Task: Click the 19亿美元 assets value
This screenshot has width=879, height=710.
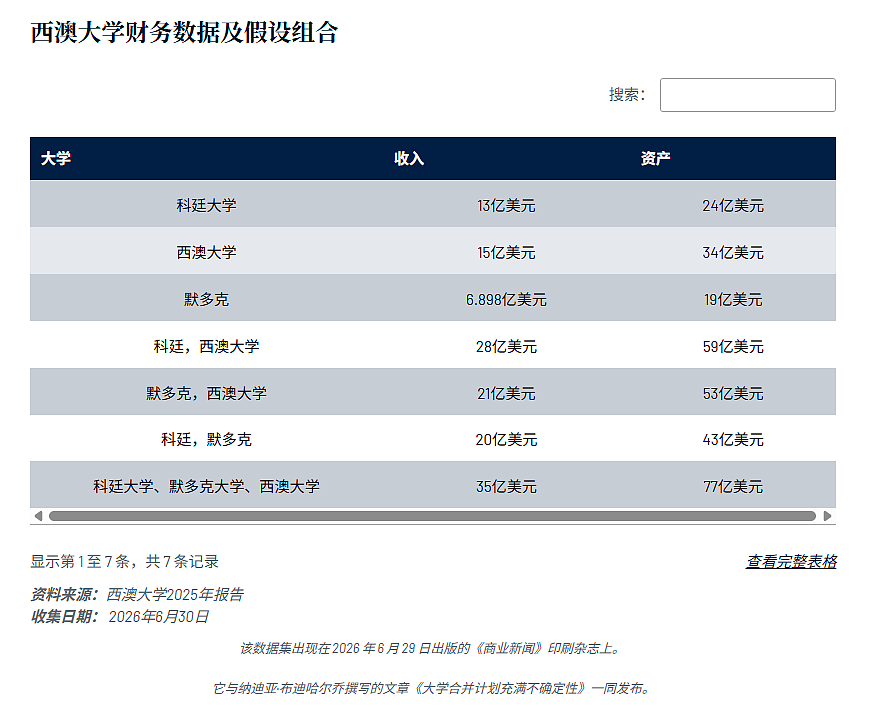Action: (x=733, y=300)
